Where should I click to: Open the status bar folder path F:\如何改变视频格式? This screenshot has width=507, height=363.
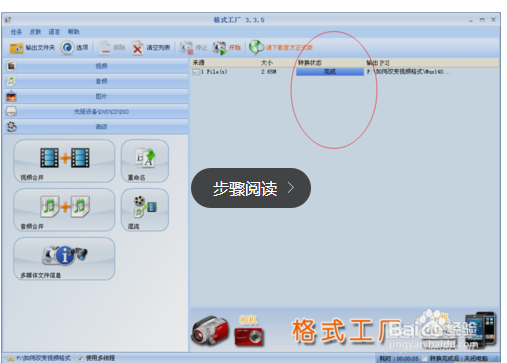(x=39, y=358)
